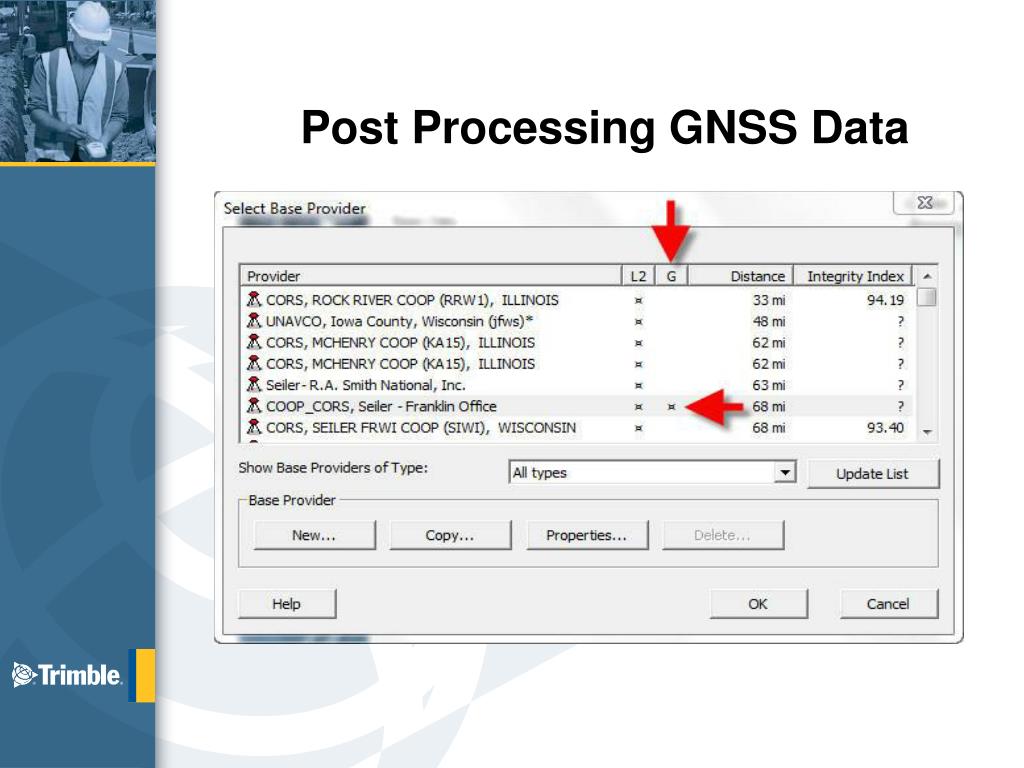Click the New... base provider button
The width and height of the screenshot is (1024, 768).
[314, 535]
